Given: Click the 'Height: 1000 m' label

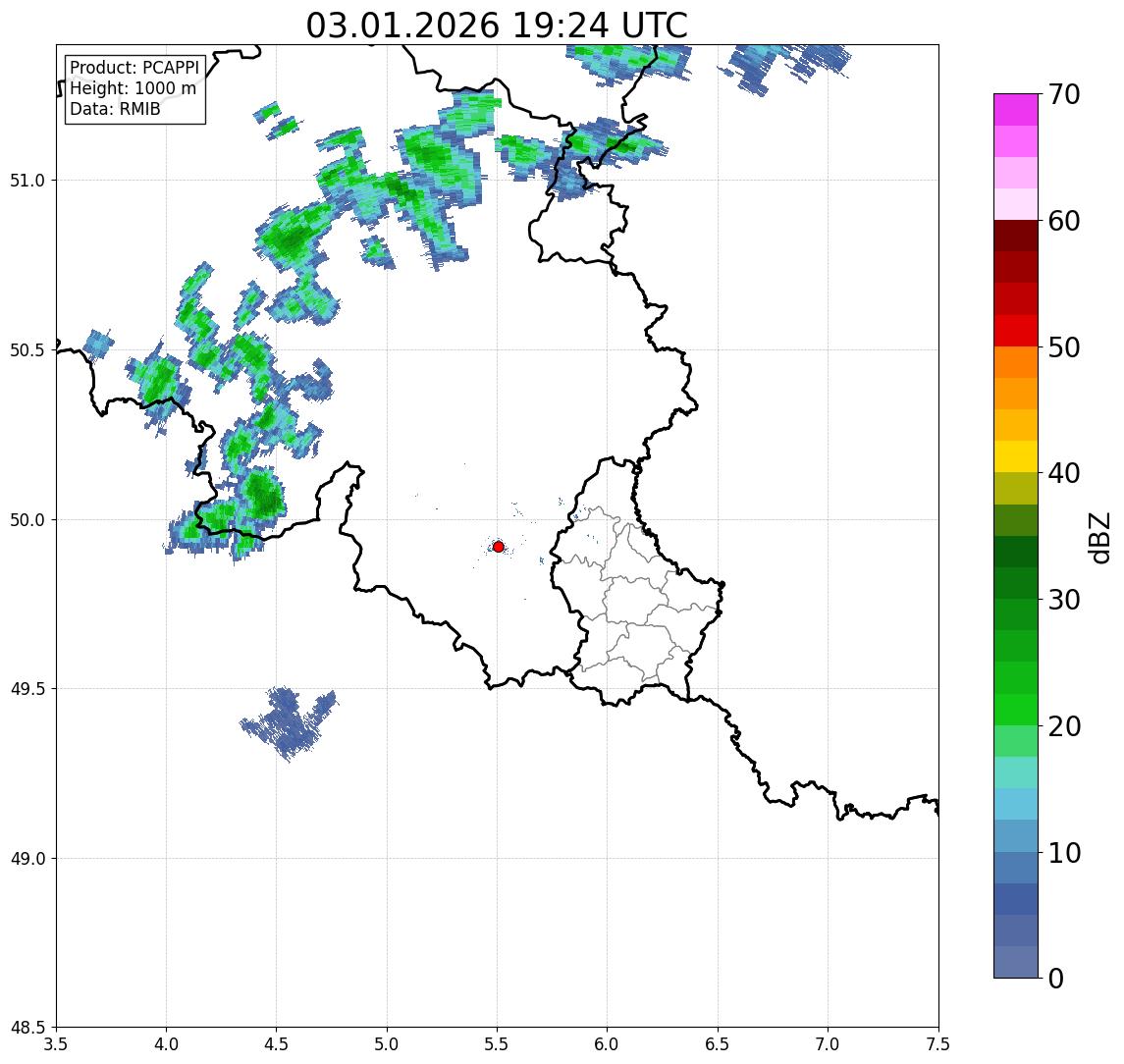Looking at the screenshot, I should (x=133, y=88).
